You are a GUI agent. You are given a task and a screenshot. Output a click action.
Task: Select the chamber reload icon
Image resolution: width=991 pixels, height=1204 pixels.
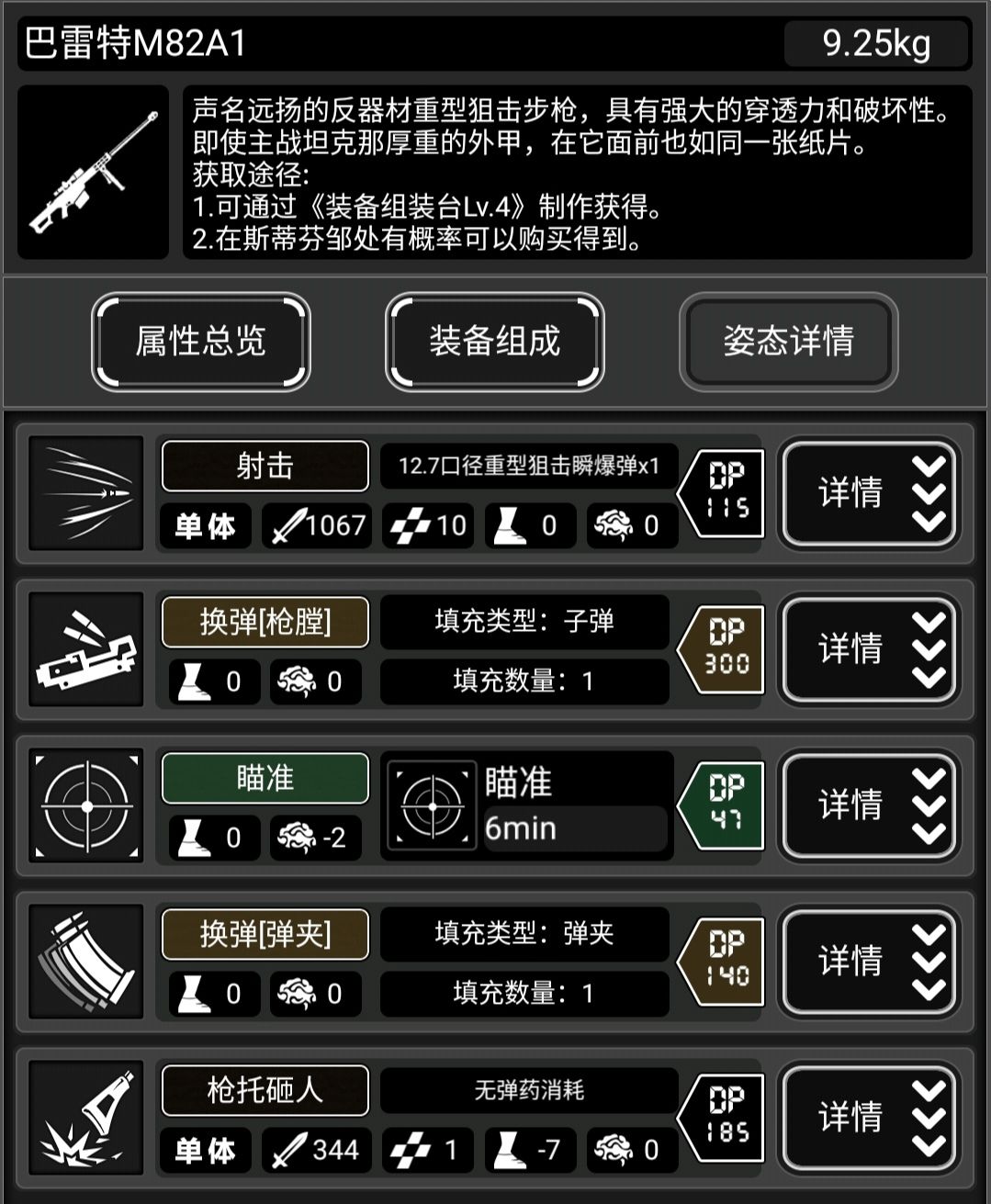[86, 649]
